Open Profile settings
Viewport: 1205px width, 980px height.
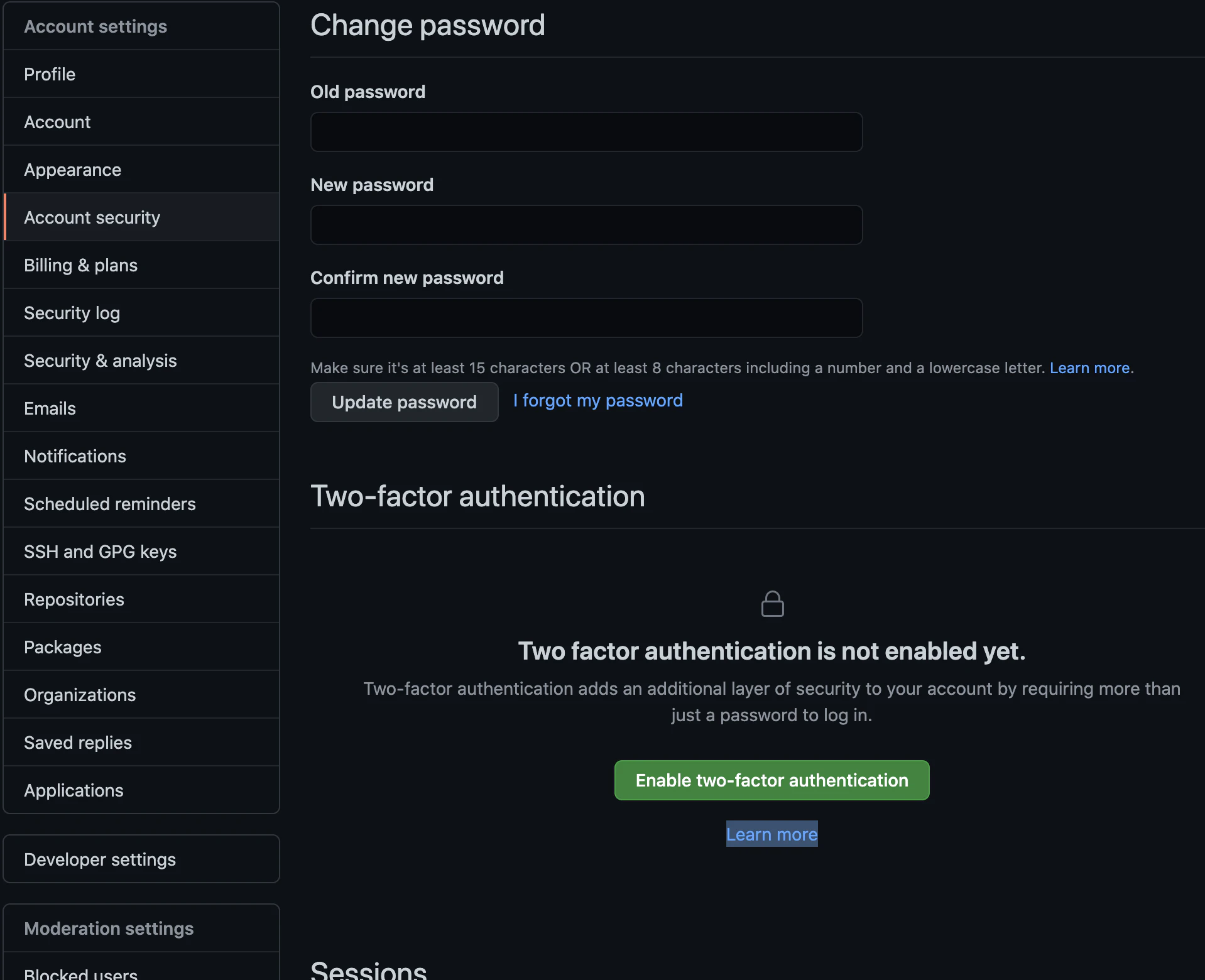(x=141, y=74)
